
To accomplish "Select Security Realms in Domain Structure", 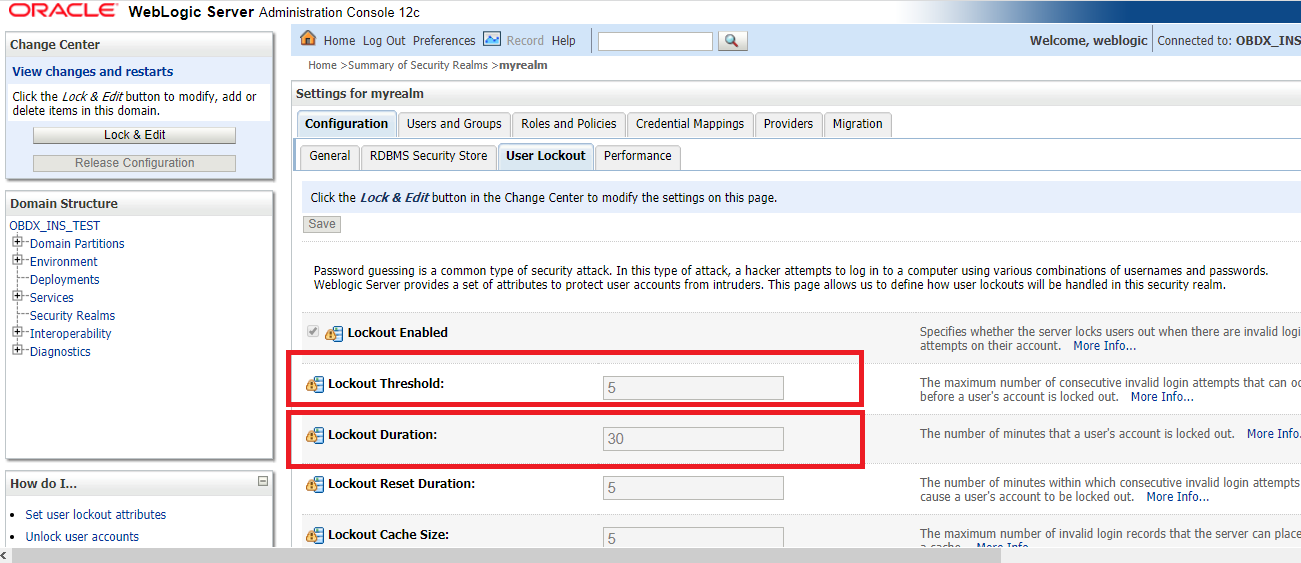I will point(72,316).
